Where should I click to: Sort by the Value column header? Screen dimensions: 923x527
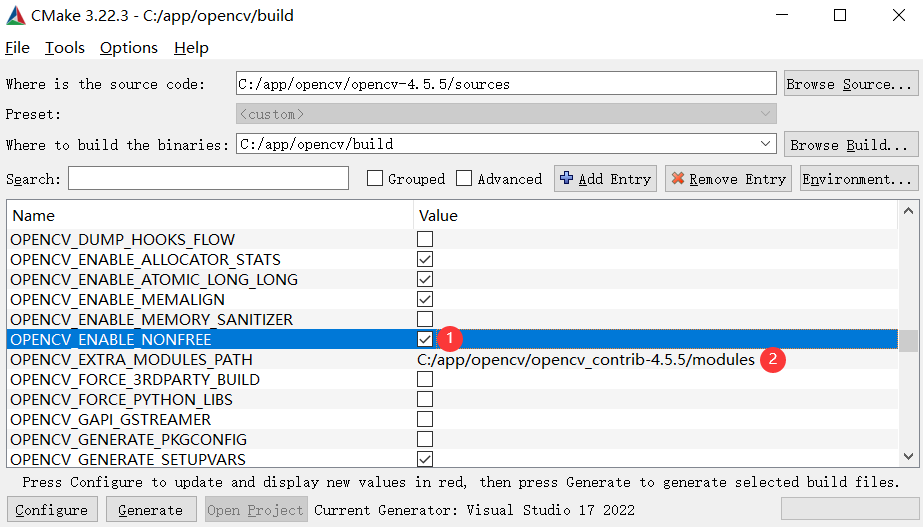[x=656, y=216]
